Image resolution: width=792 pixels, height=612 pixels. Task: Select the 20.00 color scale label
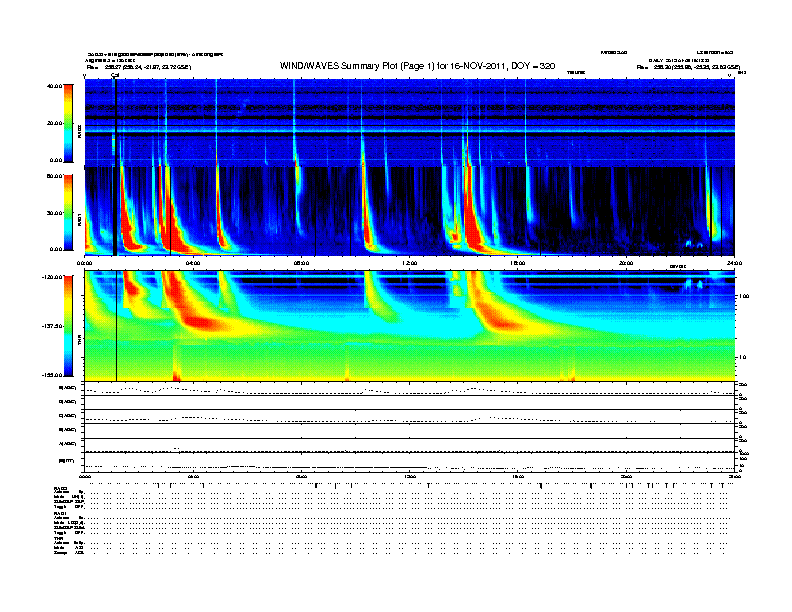(x=54, y=123)
